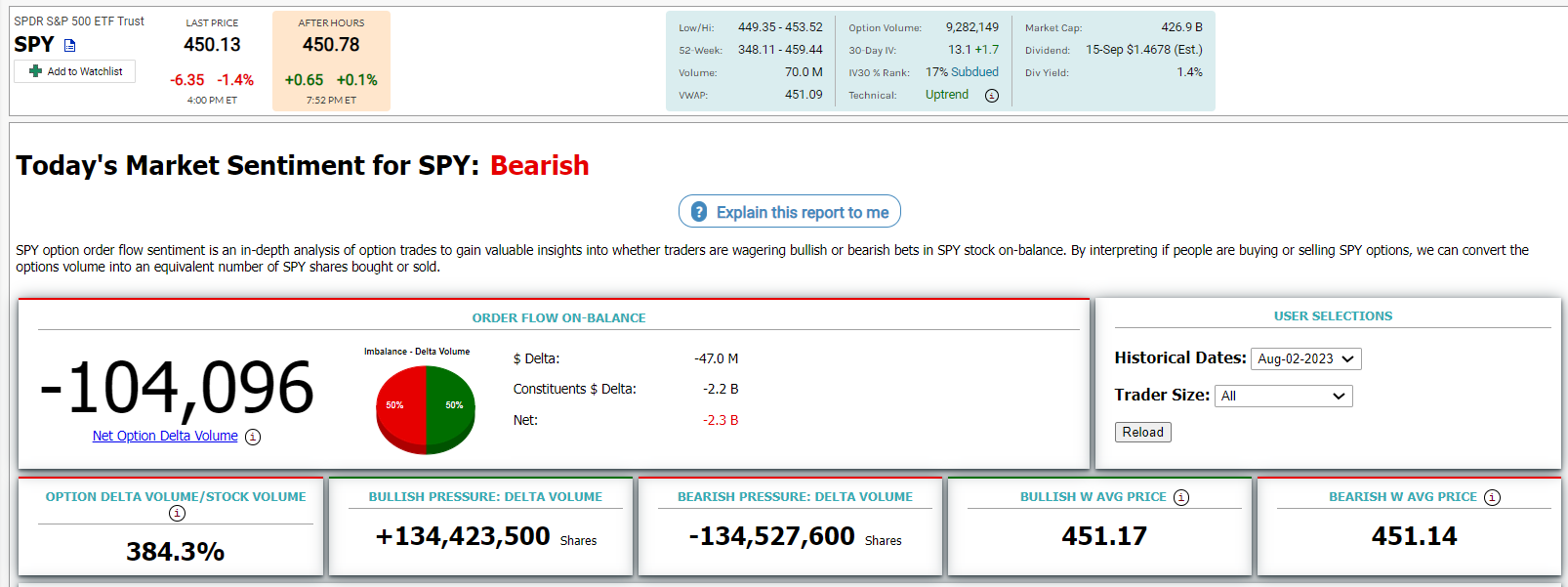Click bullish pressure +134,423,500 value
Viewport: 1568px width, 587px height.
(463, 536)
